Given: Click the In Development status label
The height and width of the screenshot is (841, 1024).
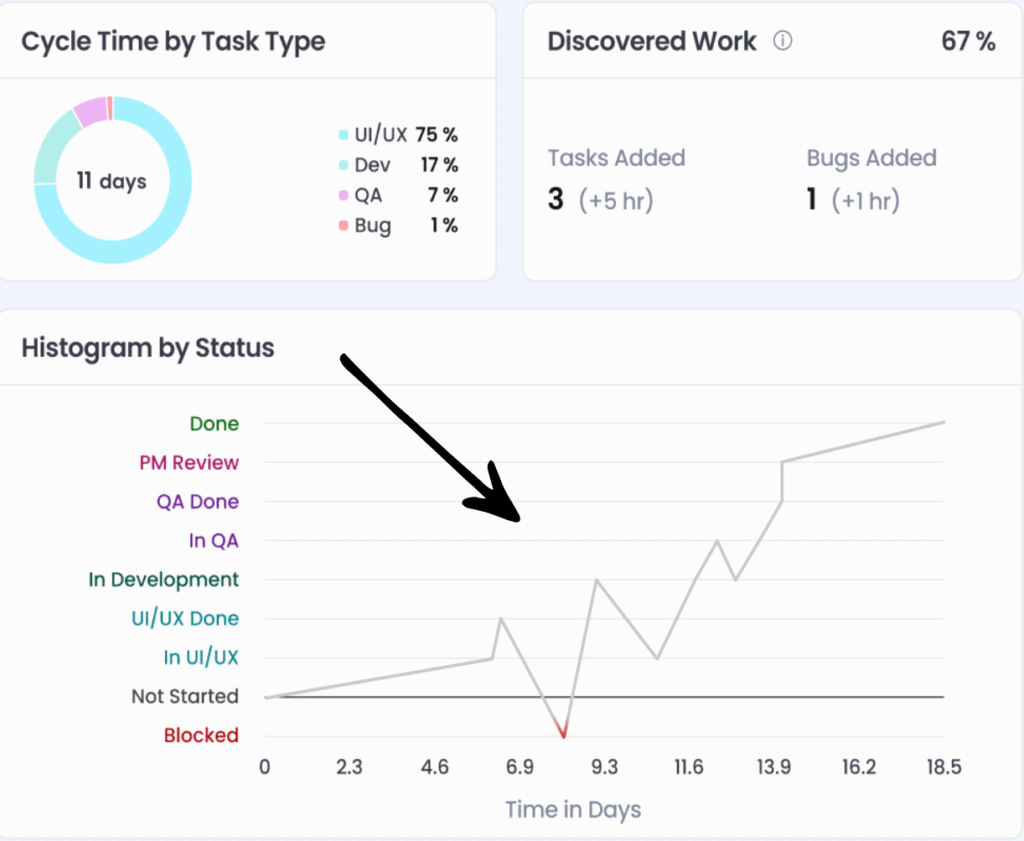Looking at the screenshot, I should click(164, 579).
